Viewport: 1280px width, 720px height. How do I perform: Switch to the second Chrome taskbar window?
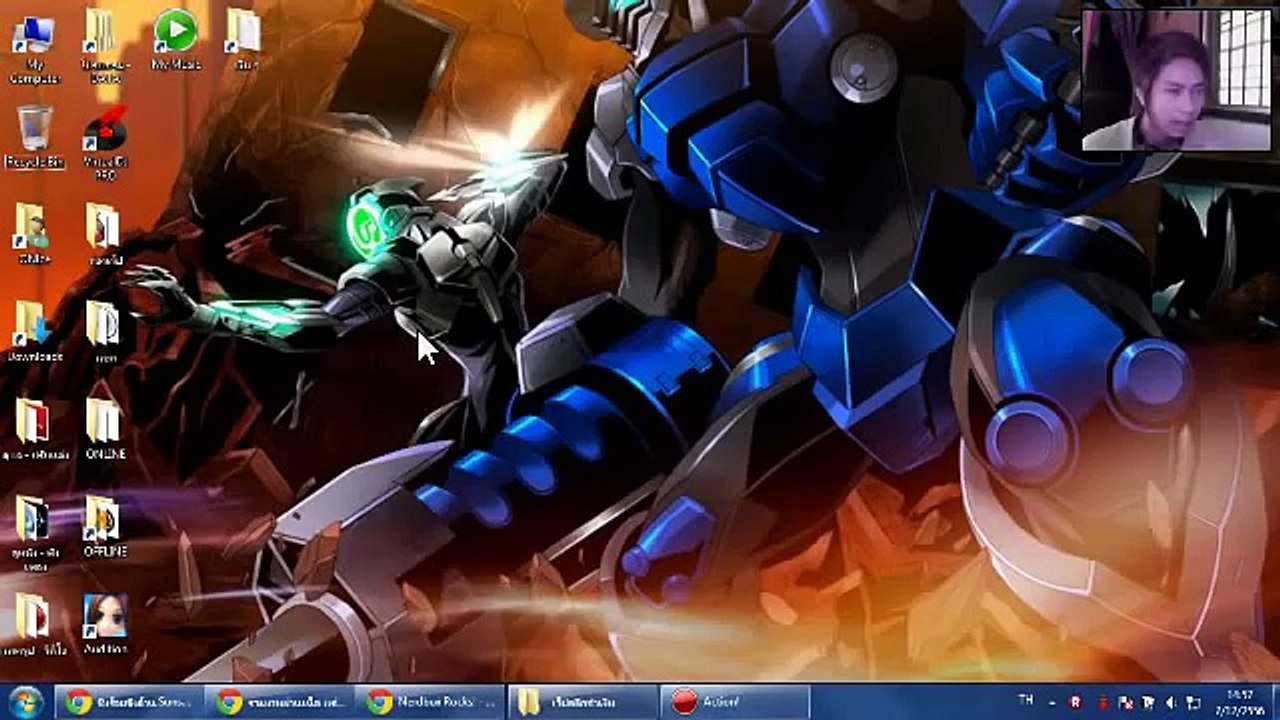pyautogui.click(x=280, y=702)
